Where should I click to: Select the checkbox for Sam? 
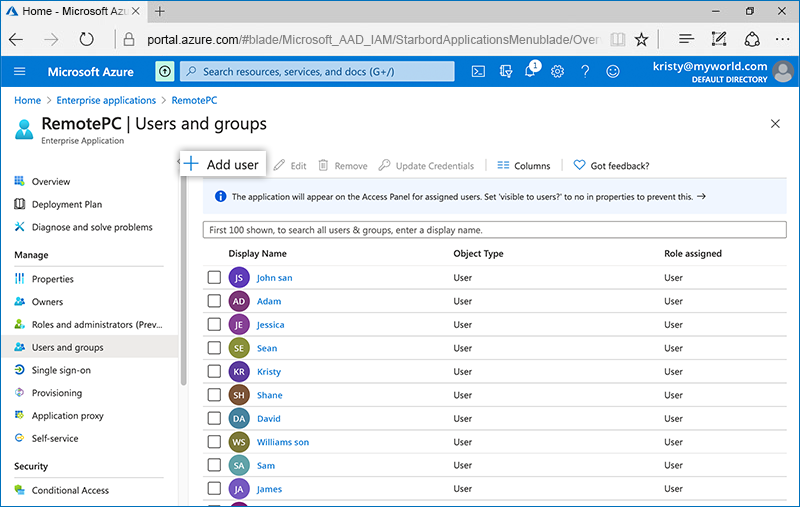[214, 465]
